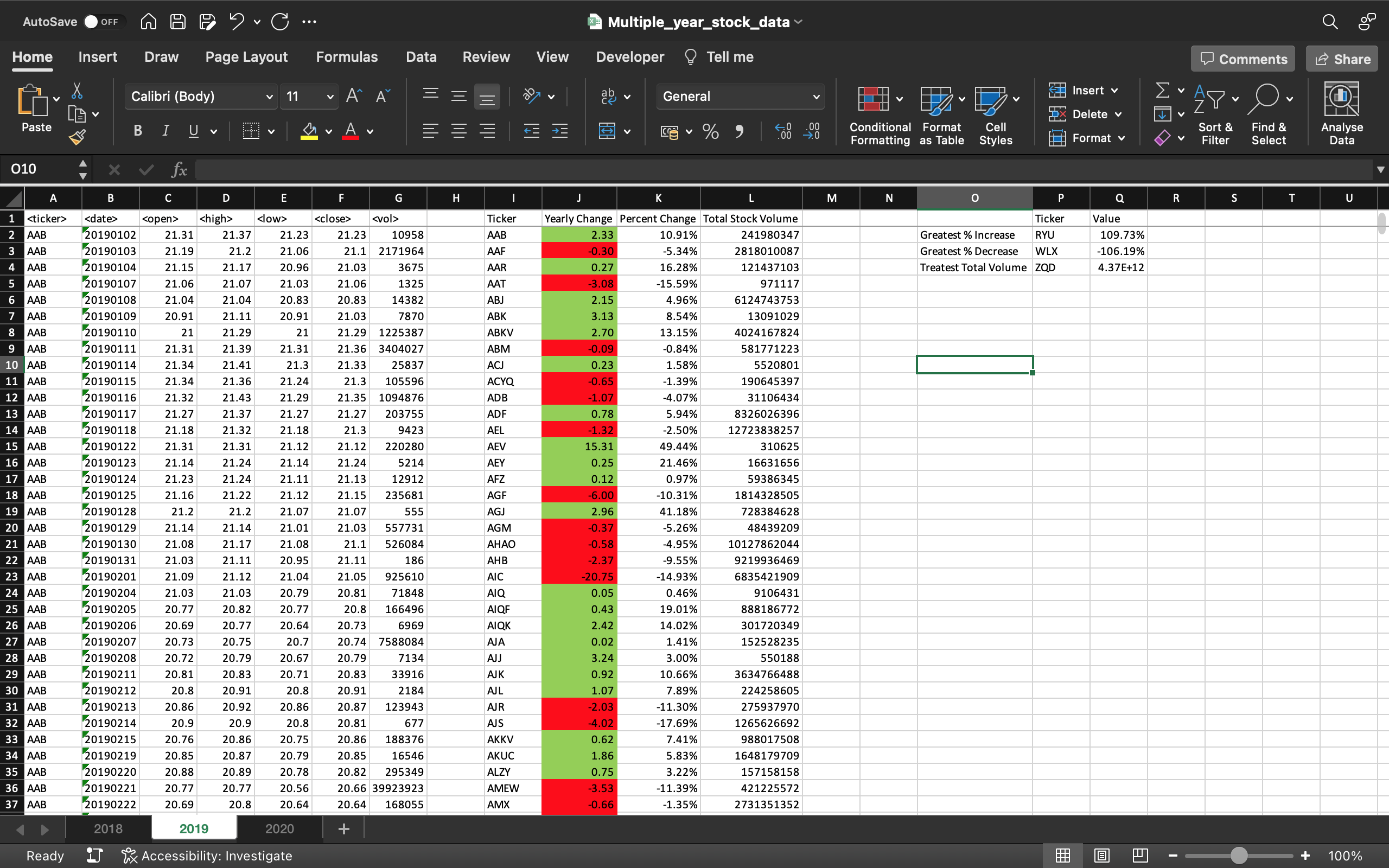Click the Cut scissors icon
This screenshot has height=868, width=1389.
tap(77, 91)
